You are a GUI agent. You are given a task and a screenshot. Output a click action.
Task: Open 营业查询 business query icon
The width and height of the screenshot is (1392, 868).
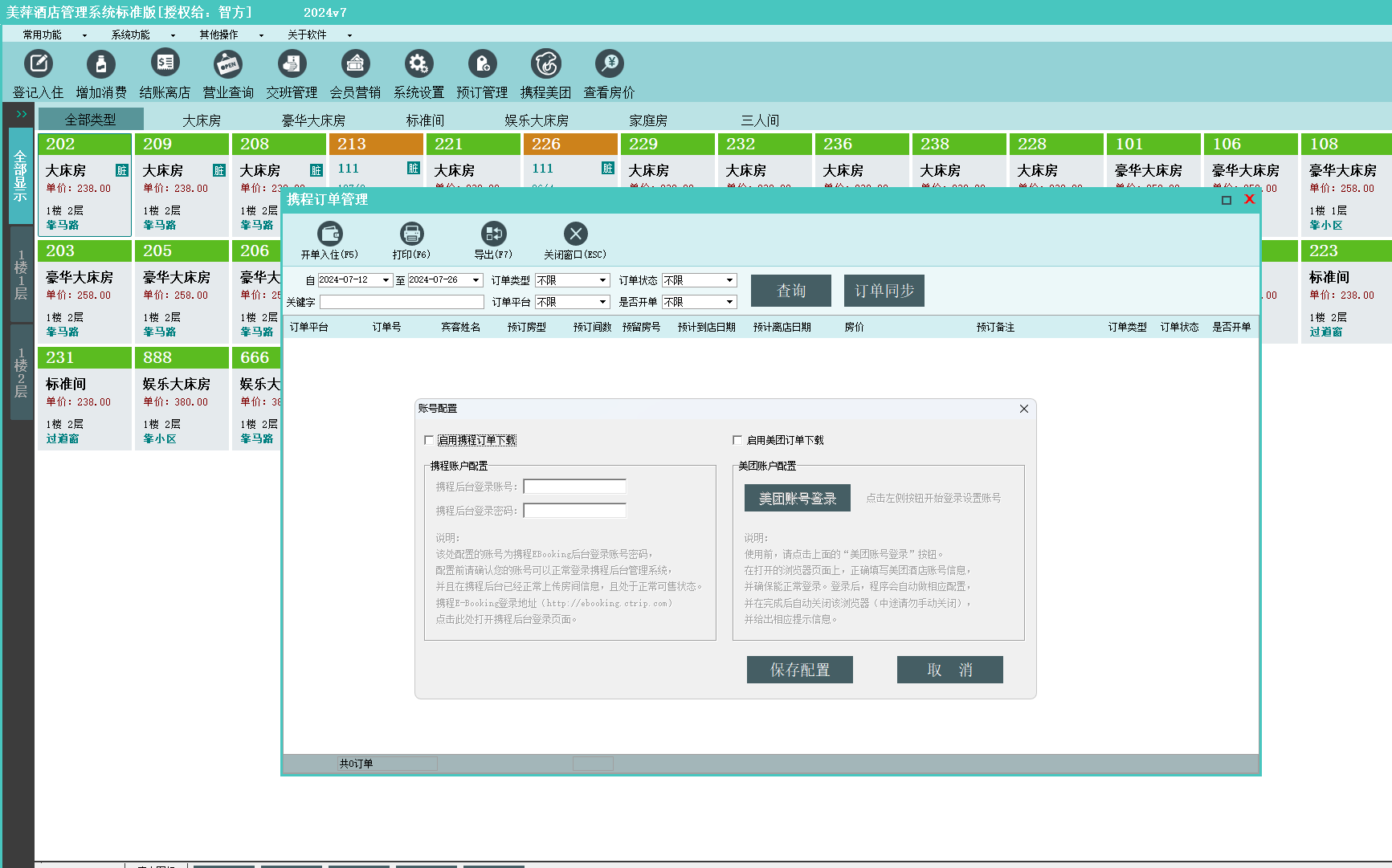228,64
